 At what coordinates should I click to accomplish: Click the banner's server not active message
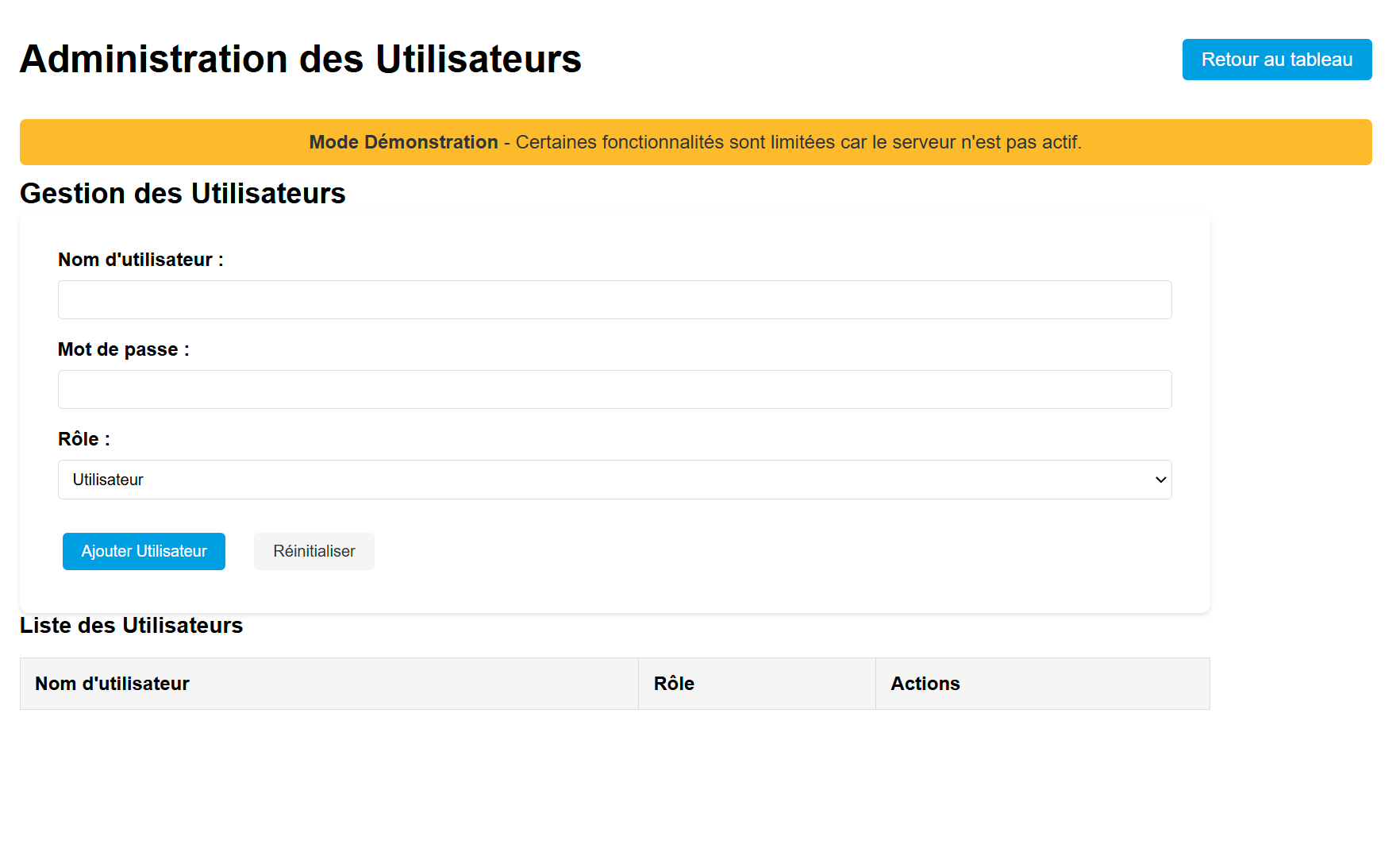798,142
